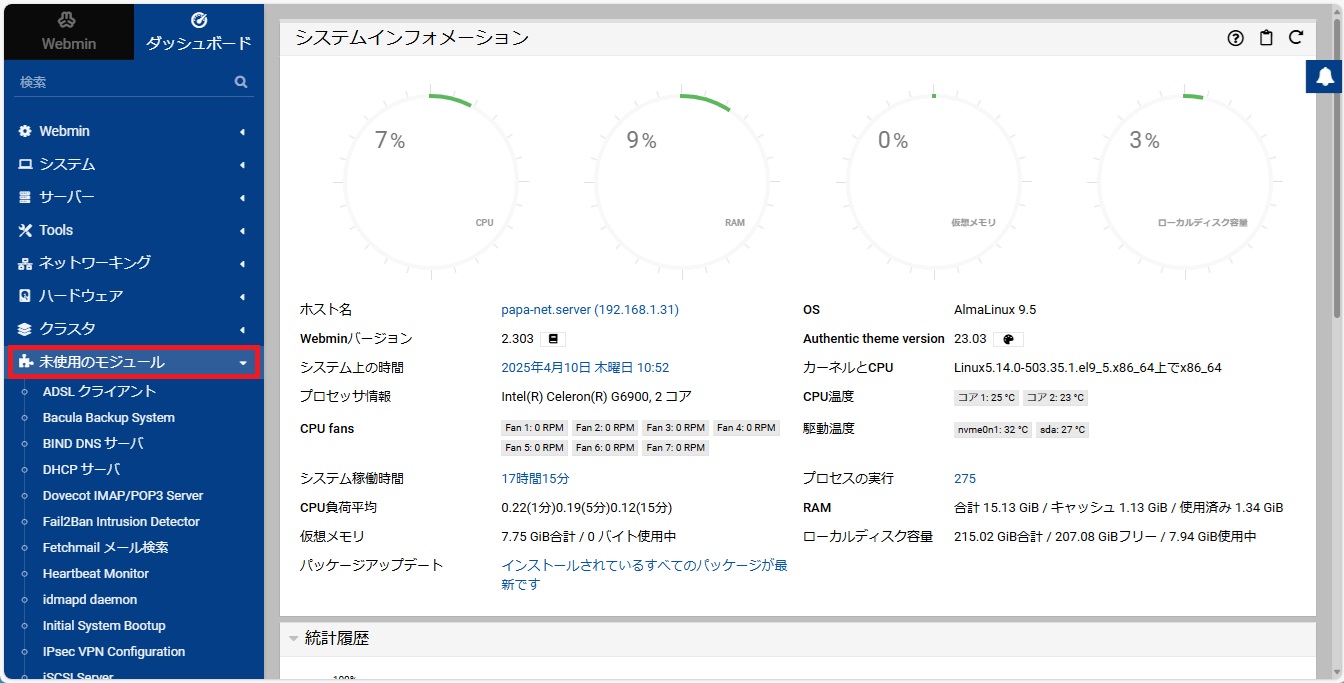This screenshot has height=683, width=1344.
Task: Open the notifications bell
Action: tap(1325, 77)
